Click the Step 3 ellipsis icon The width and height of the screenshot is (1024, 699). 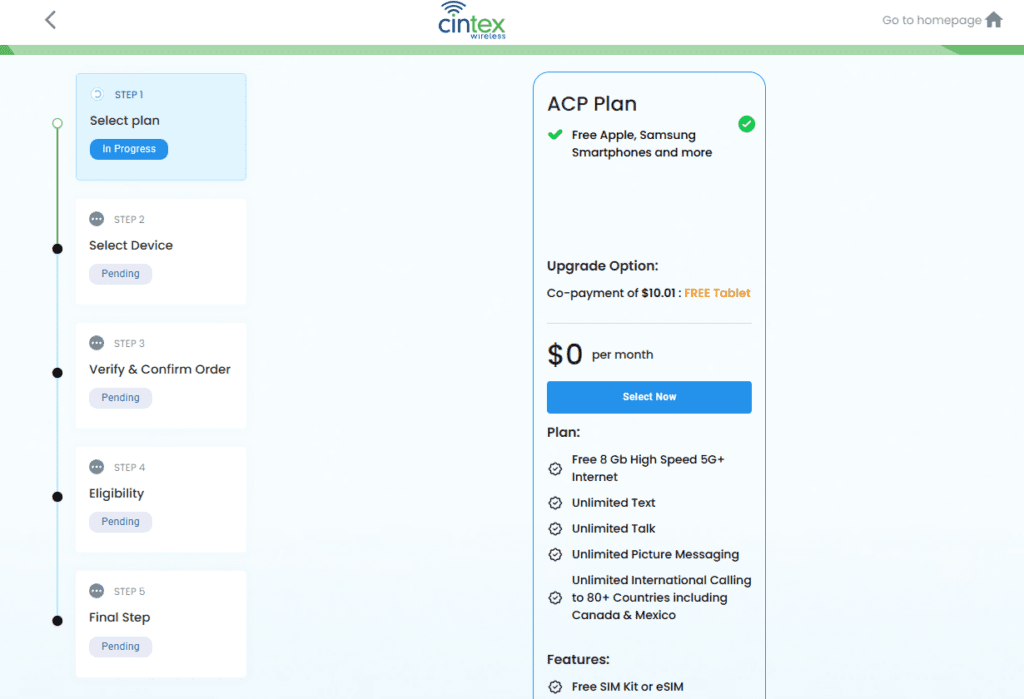coord(96,343)
